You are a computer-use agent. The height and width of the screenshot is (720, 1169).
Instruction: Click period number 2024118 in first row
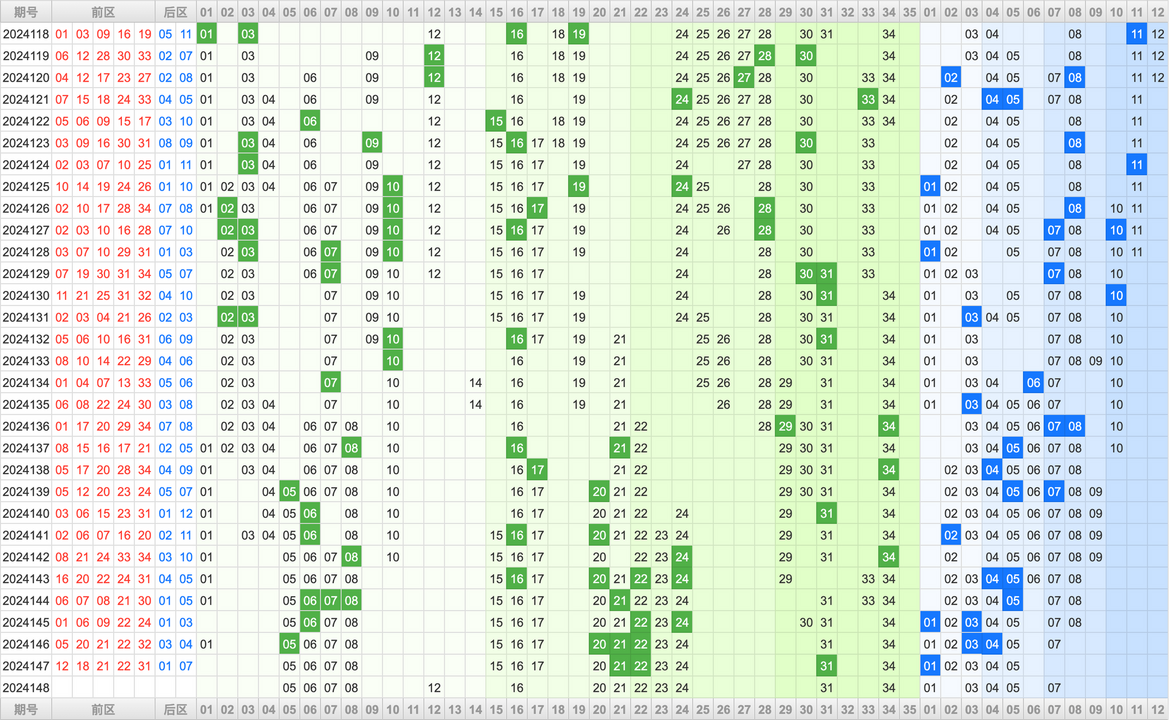26,33
